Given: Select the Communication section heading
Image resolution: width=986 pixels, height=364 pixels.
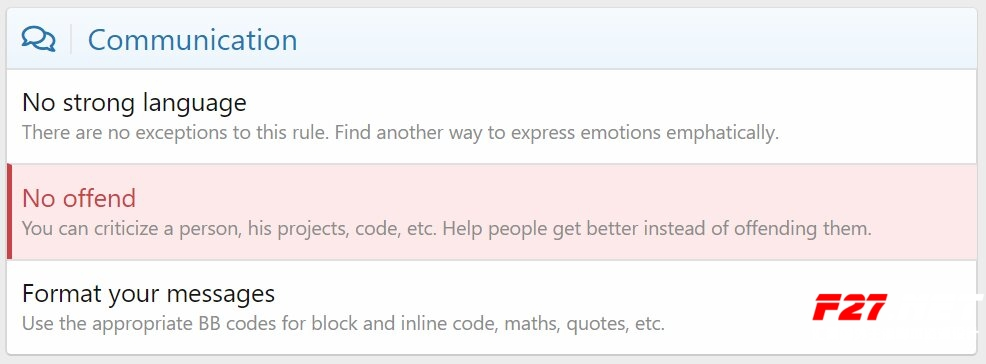Looking at the screenshot, I should 192,40.
